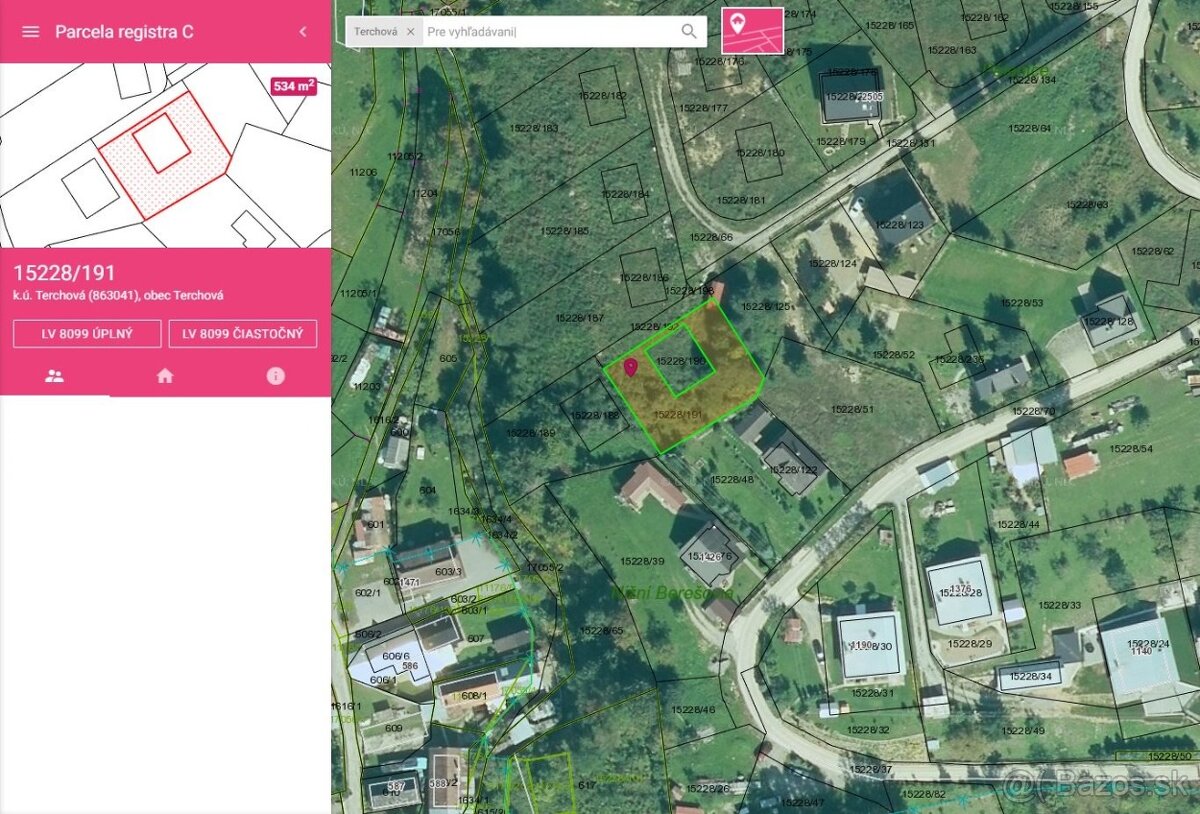The width and height of the screenshot is (1200, 814).
Task: Open the pink map layer switcher button
Action: [x=752, y=30]
